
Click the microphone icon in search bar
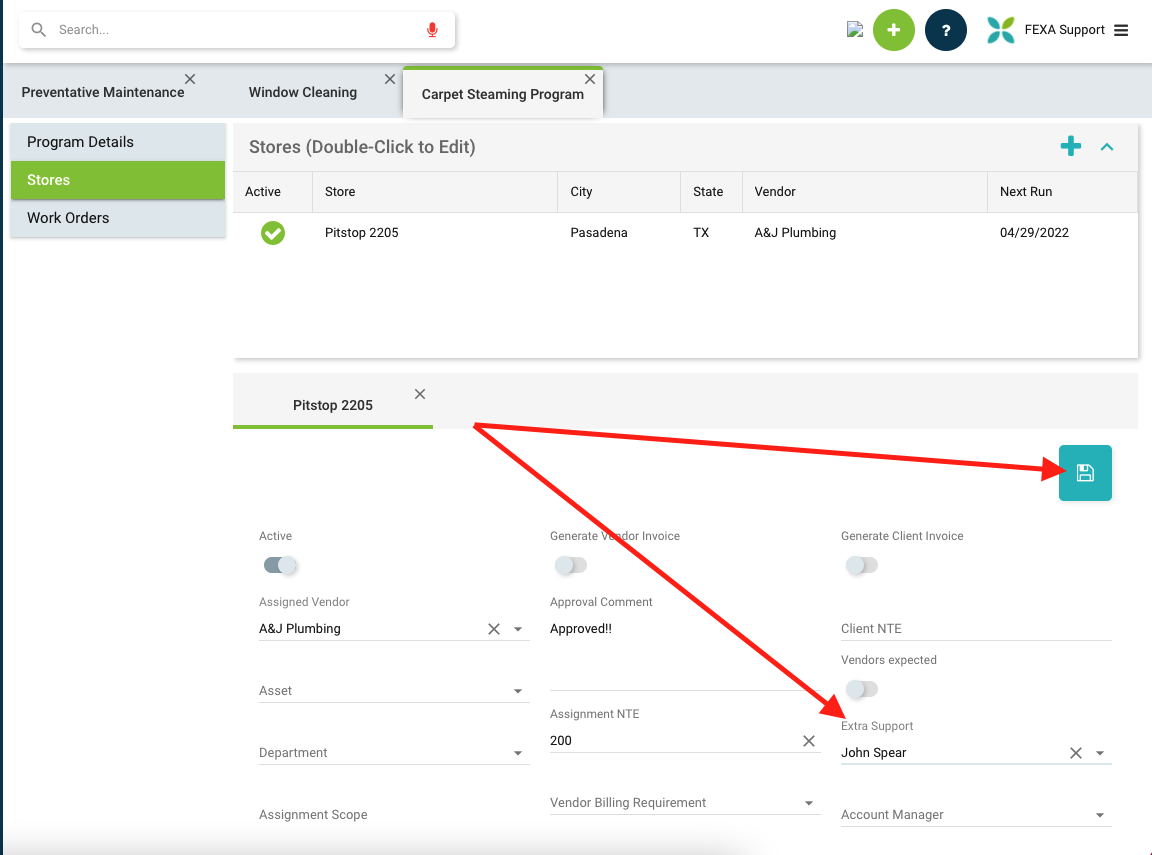(432, 30)
